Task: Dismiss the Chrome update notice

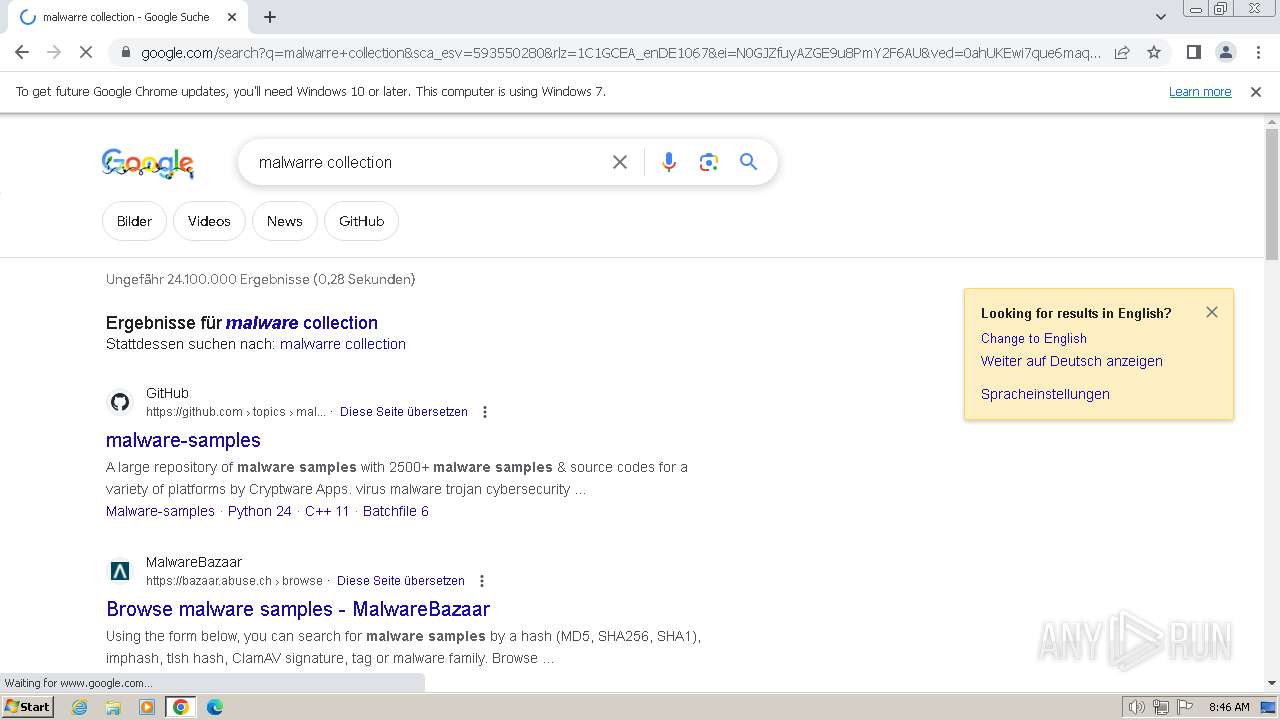Action: point(1256,92)
